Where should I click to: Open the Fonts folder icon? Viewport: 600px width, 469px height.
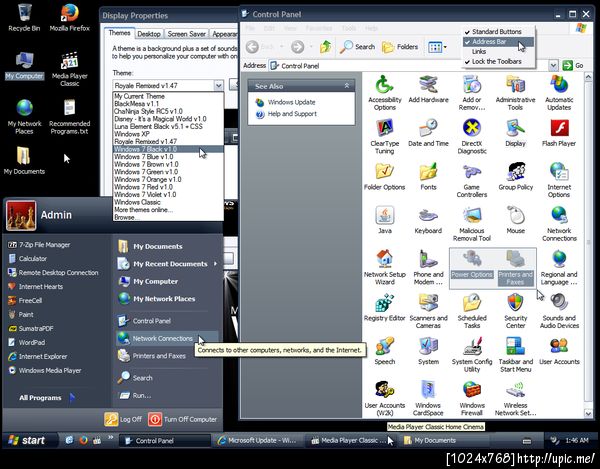pyautogui.click(x=428, y=177)
